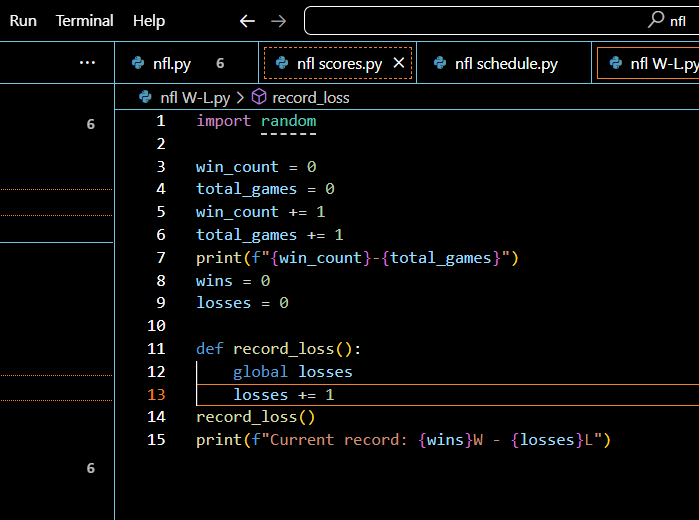Switch to the nfl schedule.py tab
This screenshot has width=699, height=520.
coord(505,64)
